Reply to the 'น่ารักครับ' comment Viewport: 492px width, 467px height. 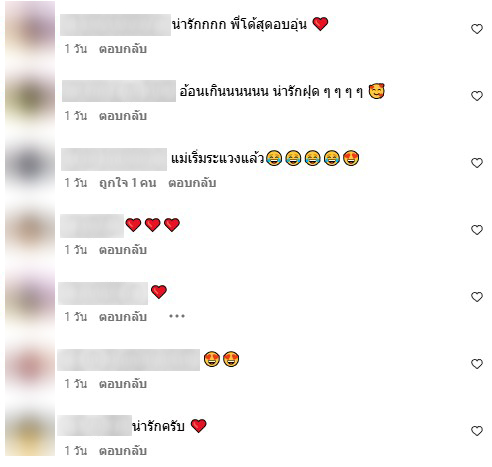click(123, 451)
